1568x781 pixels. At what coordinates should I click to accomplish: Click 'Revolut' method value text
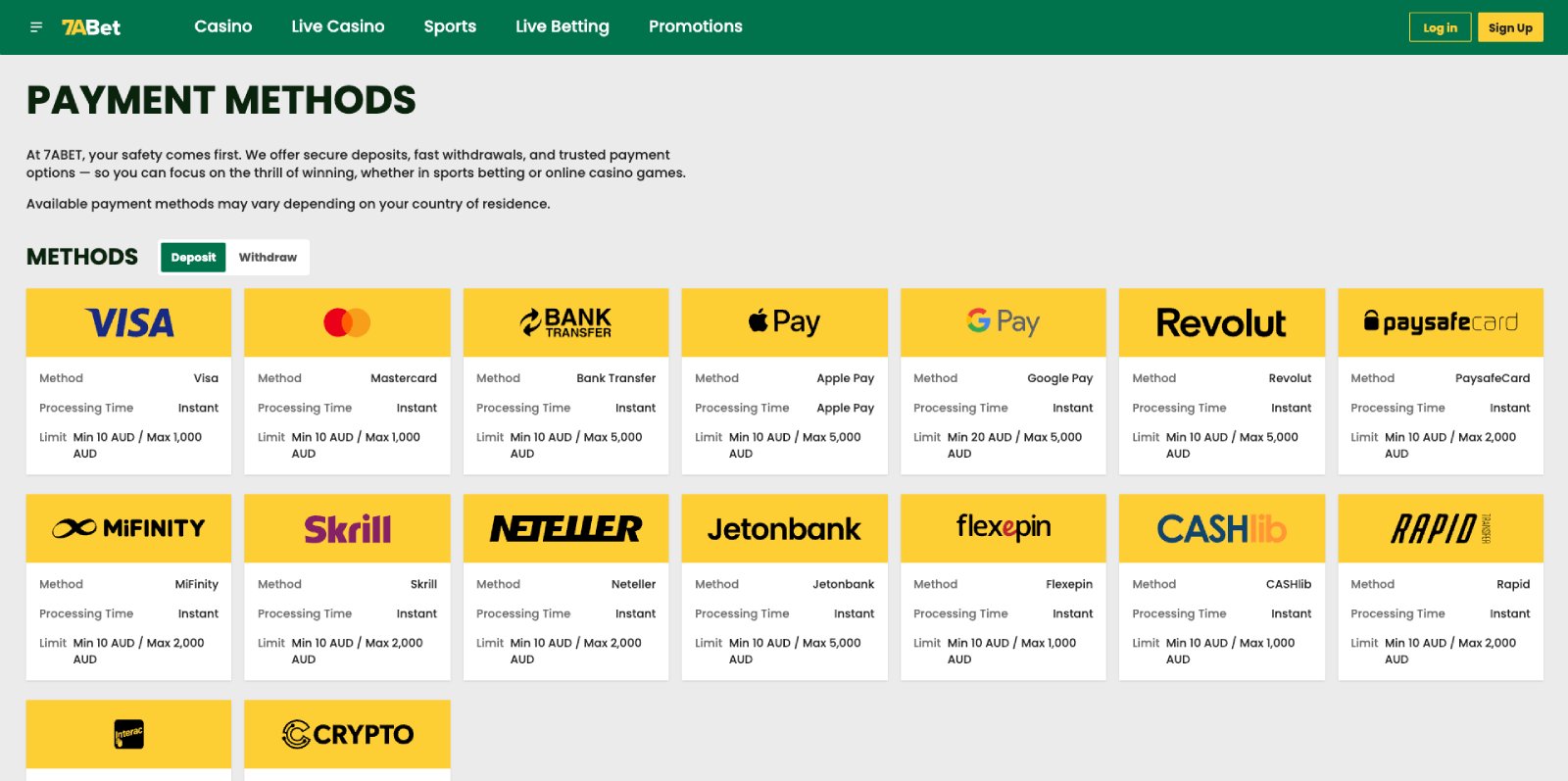click(1290, 378)
